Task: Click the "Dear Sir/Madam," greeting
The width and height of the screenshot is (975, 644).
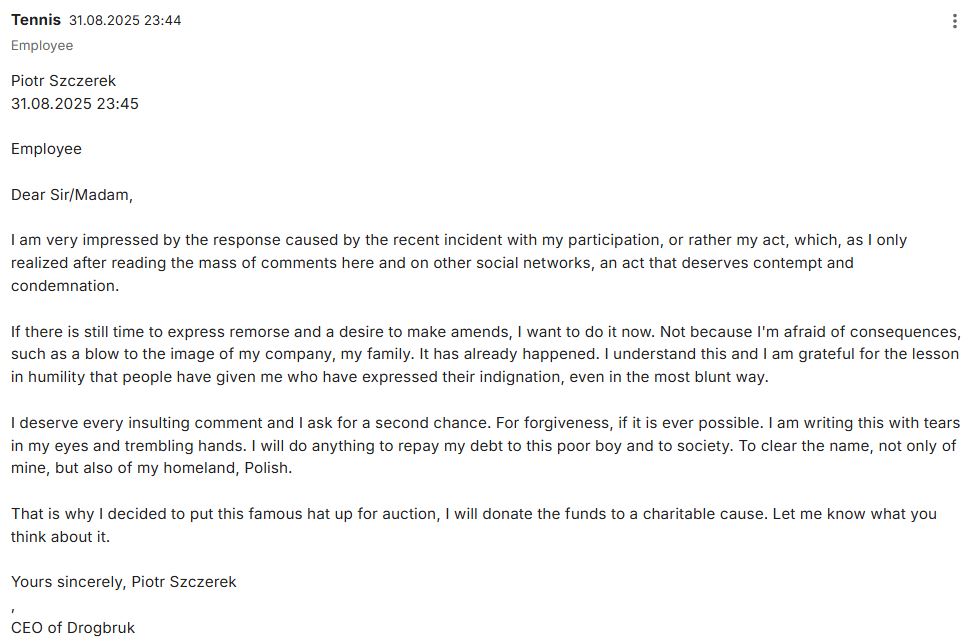Action: tap(72, 195)
